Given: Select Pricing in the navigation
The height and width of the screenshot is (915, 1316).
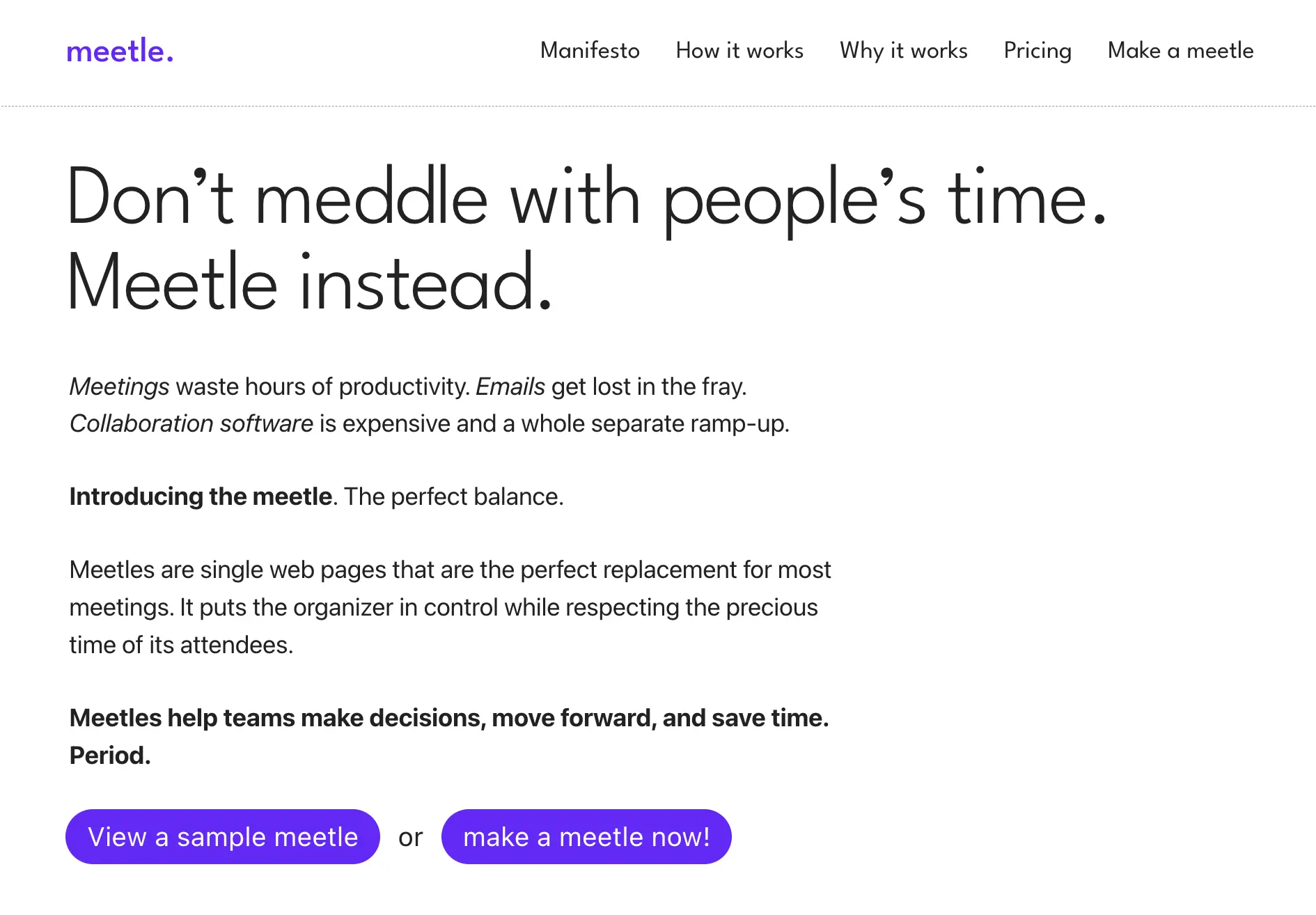Looking at the screenshot, I should pos(1037,51).
